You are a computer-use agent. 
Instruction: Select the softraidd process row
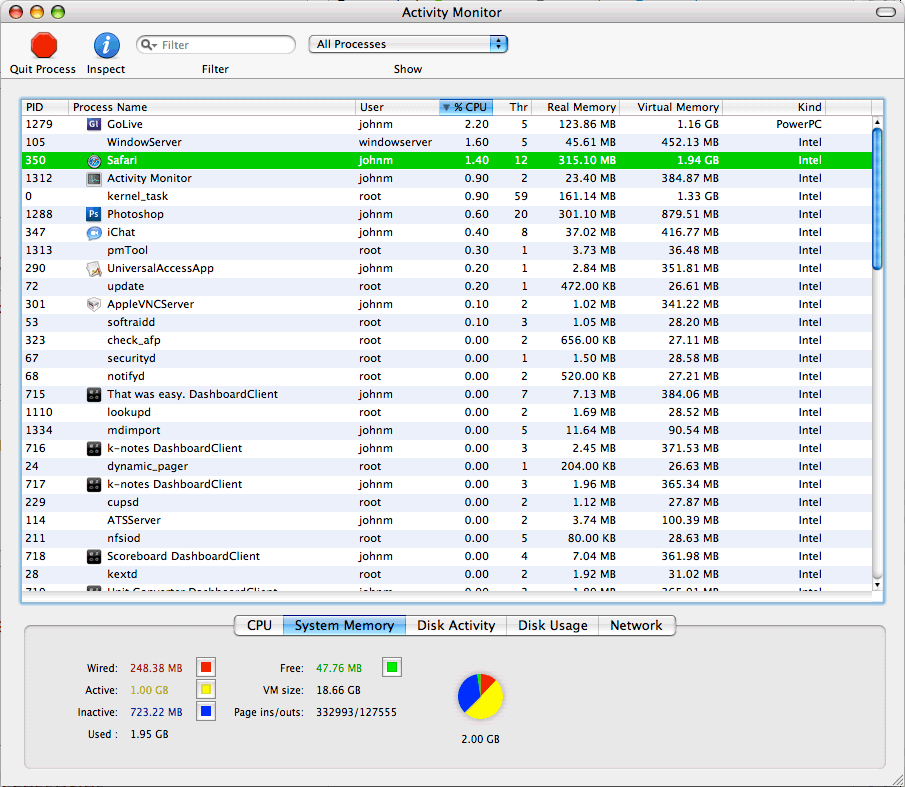click(x=447, y=323)
